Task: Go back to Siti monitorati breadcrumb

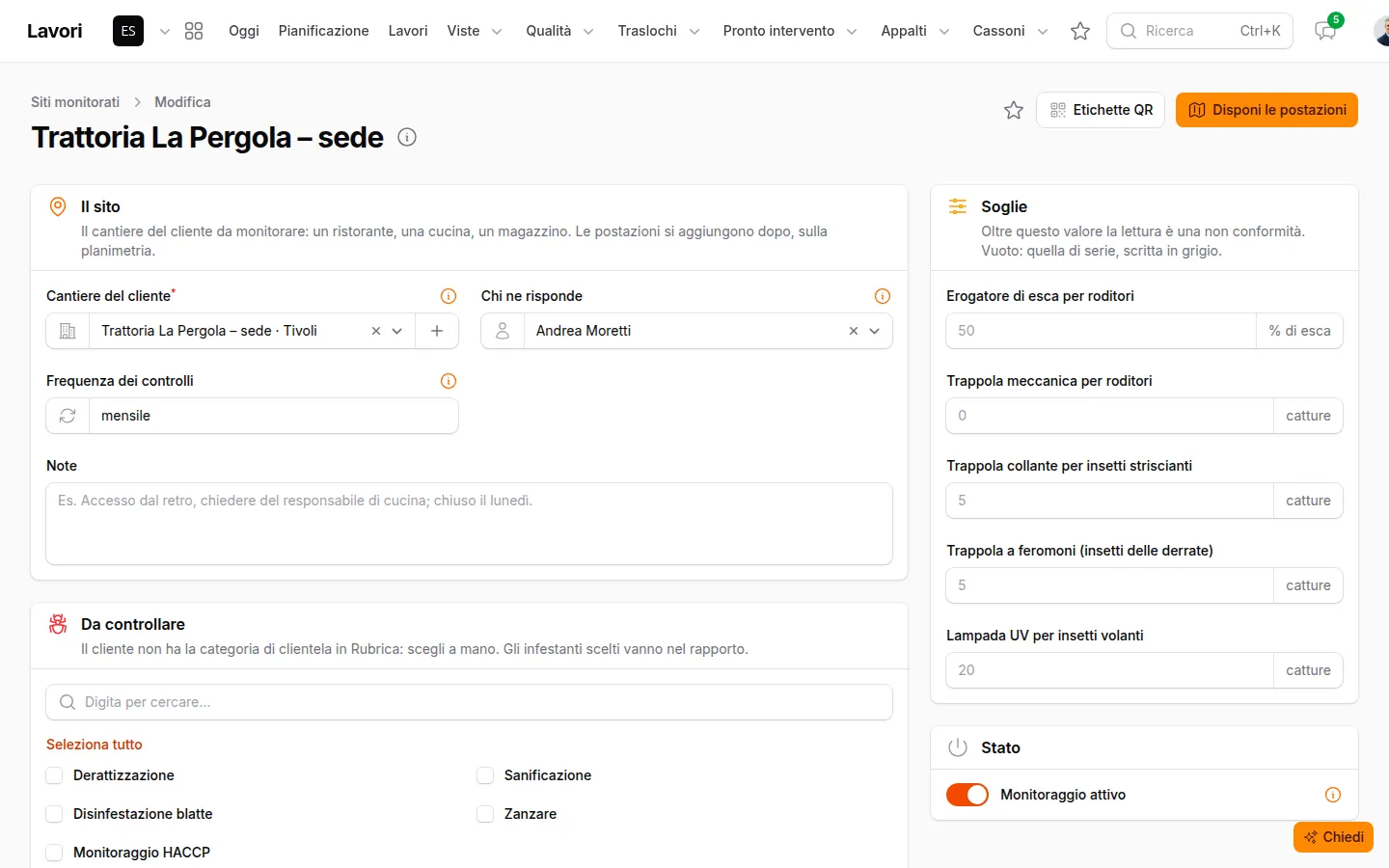Action: [75, 102]
